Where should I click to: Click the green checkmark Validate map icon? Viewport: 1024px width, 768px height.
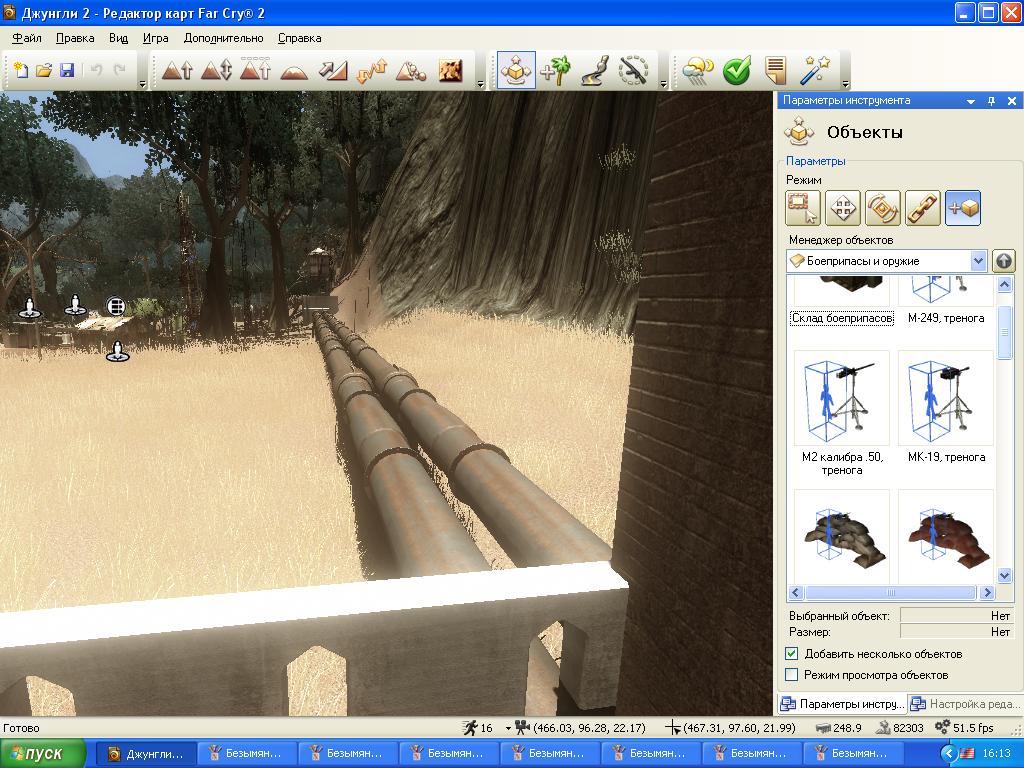(737, 70)
